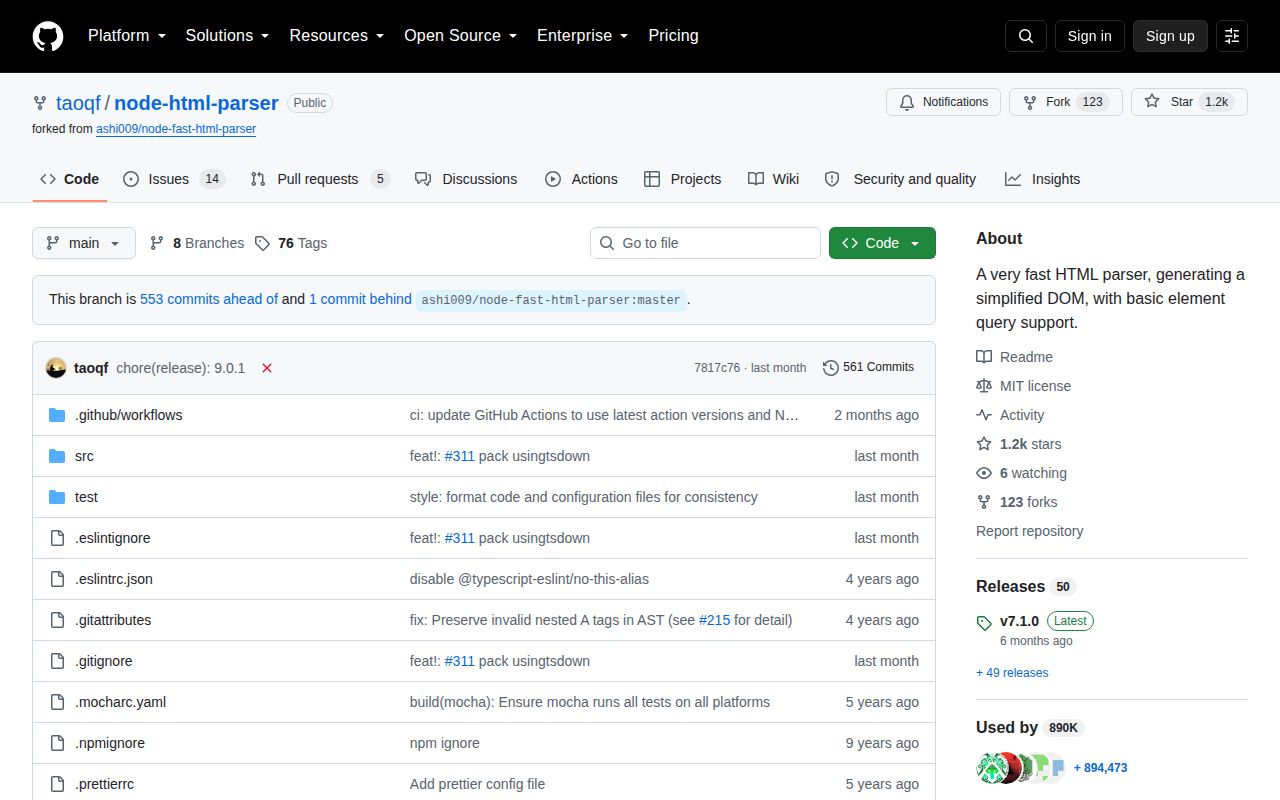Open the Actions tab
Viewport: 1280px width, 800px height.
[x=581, y=179]
